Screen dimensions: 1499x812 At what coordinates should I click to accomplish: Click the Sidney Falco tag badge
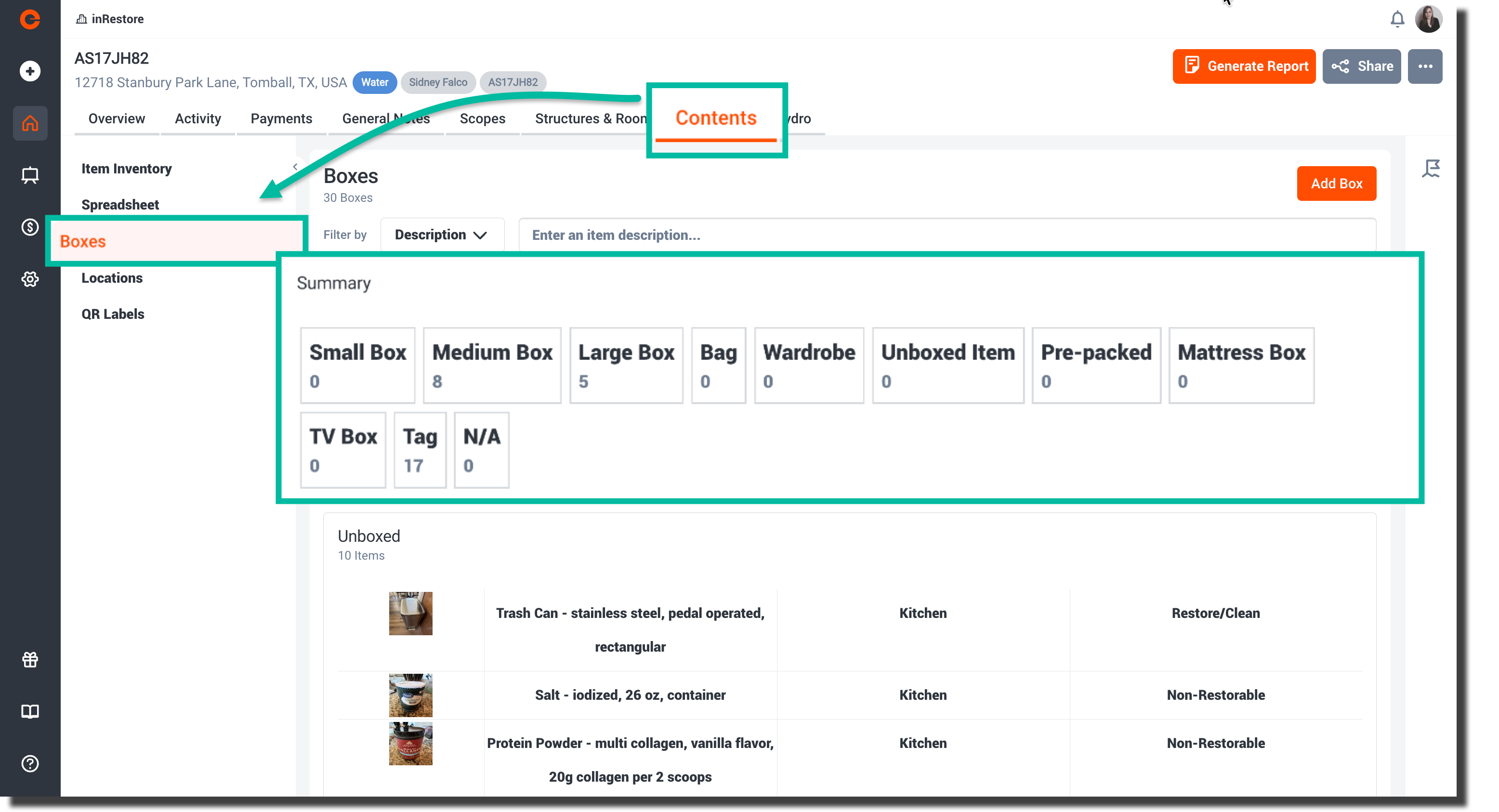click(x=437, y=82)
